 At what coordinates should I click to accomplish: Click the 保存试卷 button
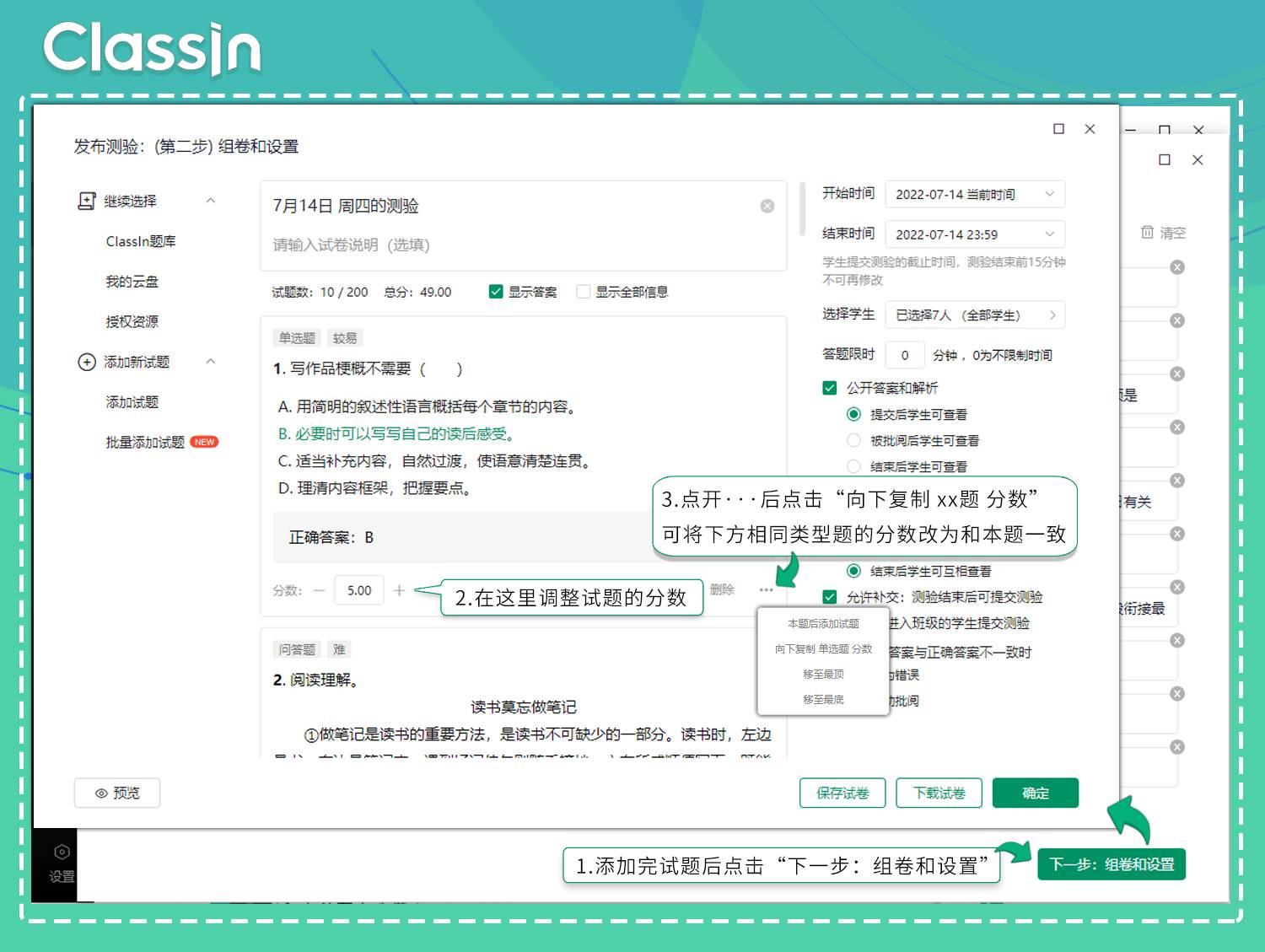842,793
